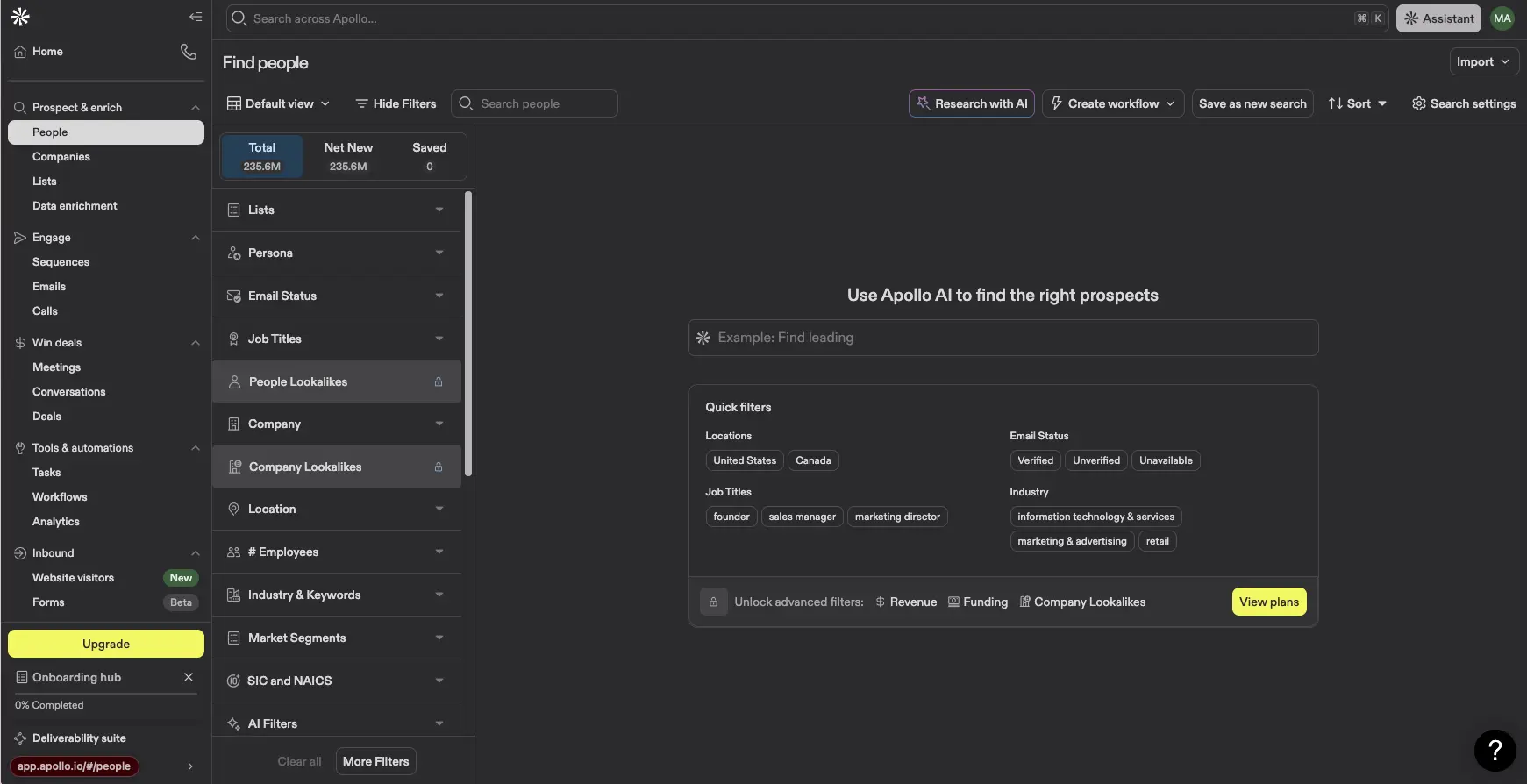The width and height of the screenshot is (1527, 784).
Task: Click the Create workflow lightning icon
Action: pos(1056,103)
